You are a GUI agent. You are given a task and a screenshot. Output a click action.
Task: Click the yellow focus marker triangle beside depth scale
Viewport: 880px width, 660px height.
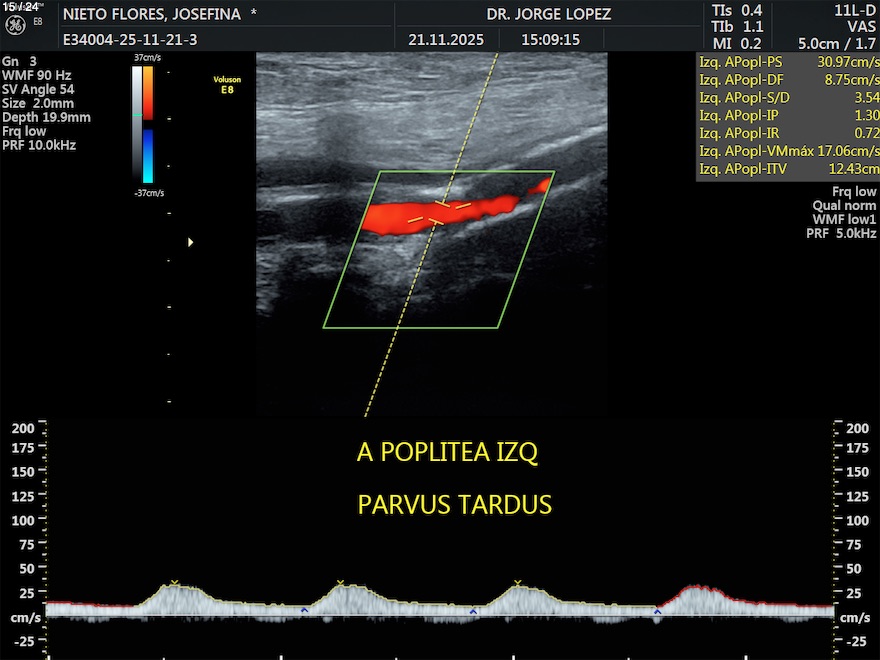191,242
